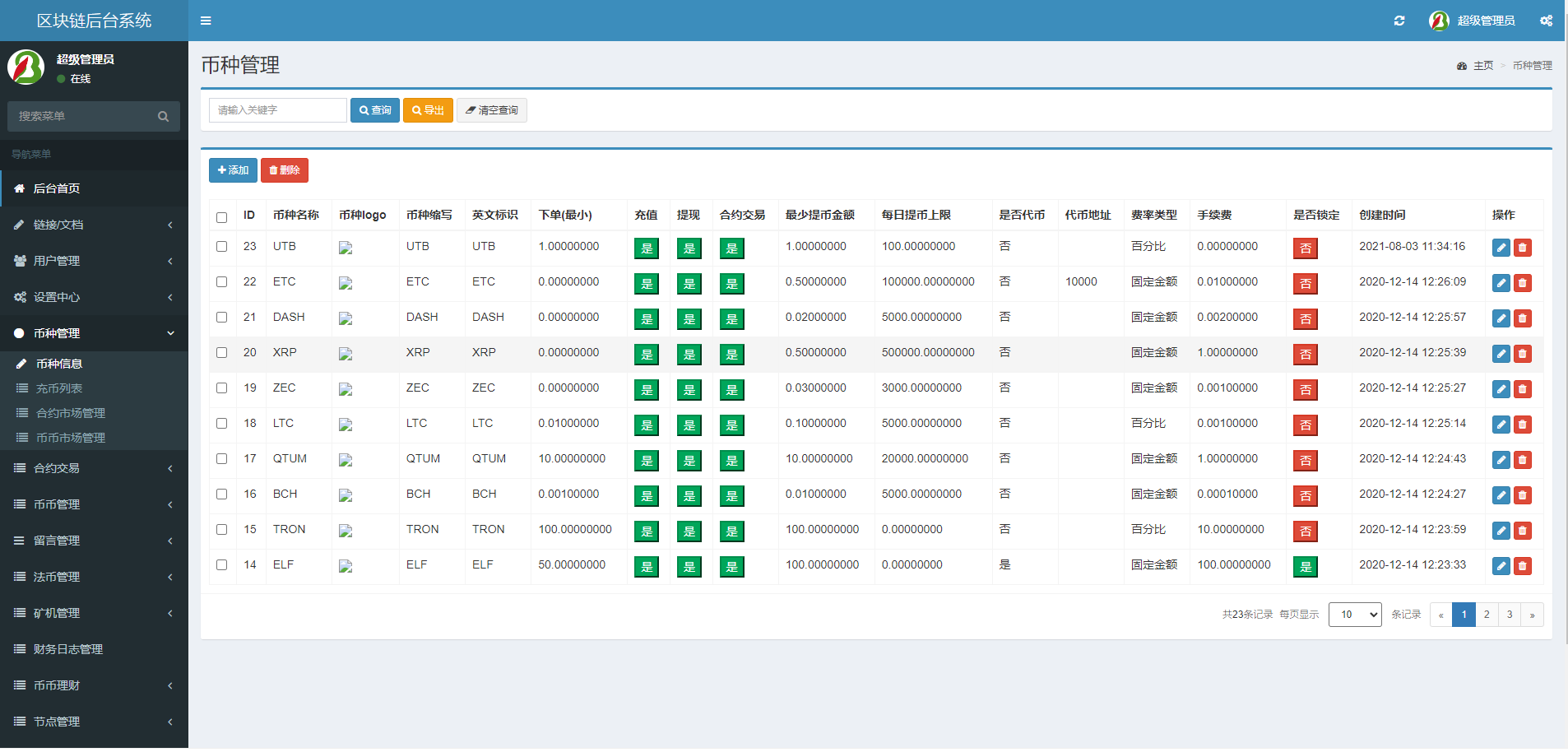Click the blue 添加 button
This screenshot has width=1568, height=752.
[233, 170]
